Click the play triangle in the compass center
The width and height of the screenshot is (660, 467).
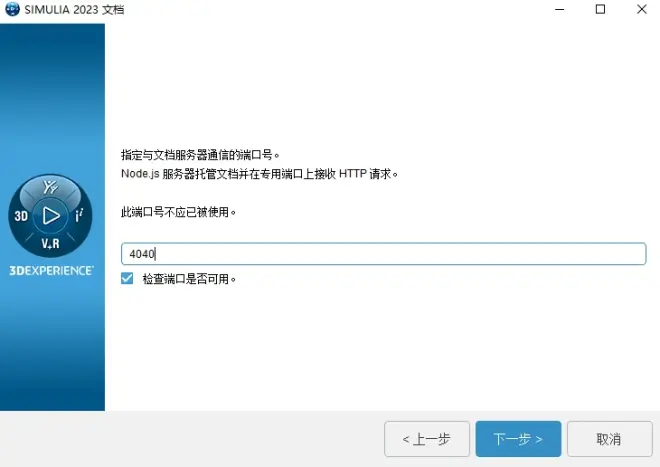pyautogui.click(x=51, y=216)
